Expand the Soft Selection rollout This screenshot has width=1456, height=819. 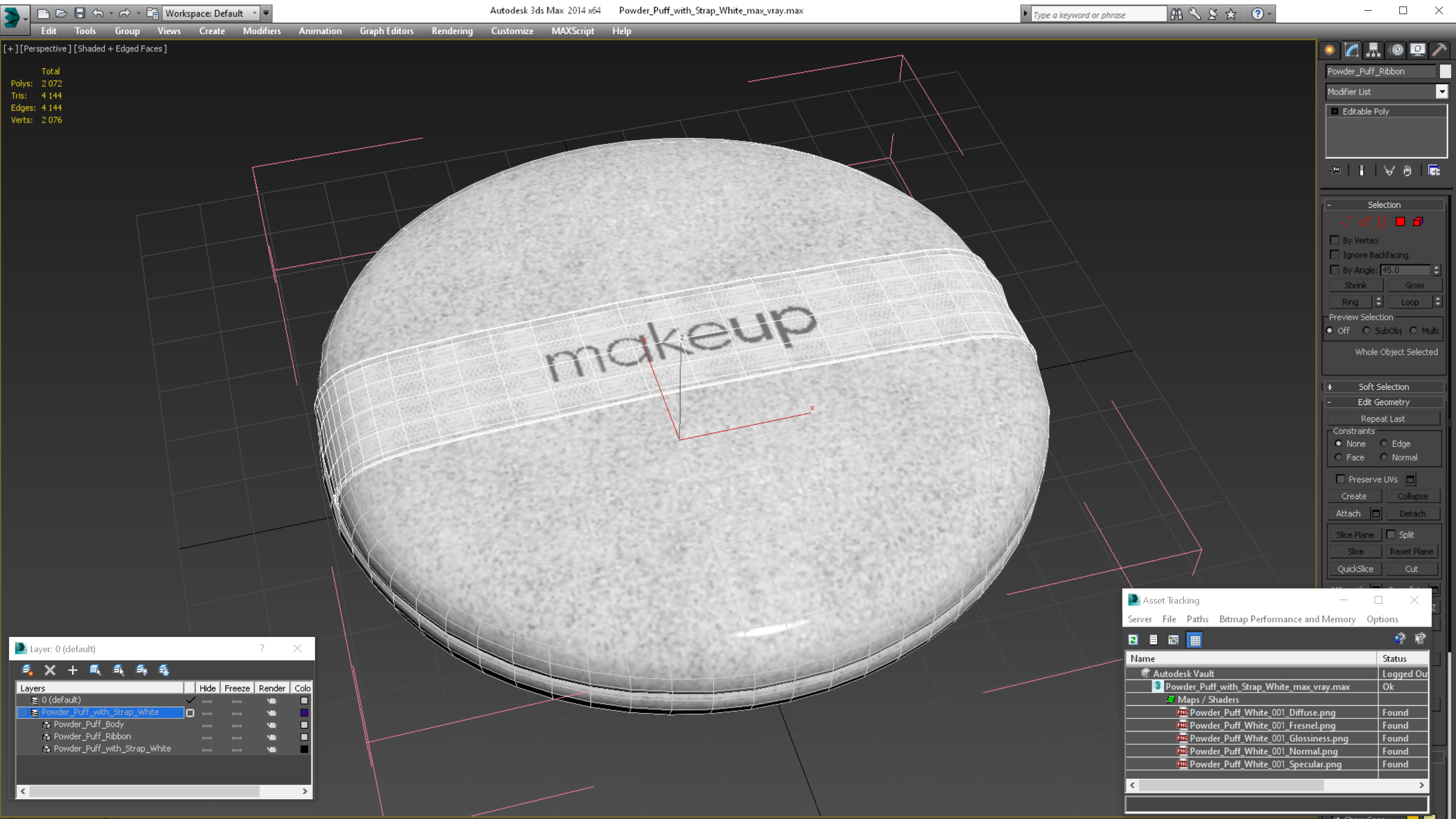[x=1383, y=387]
